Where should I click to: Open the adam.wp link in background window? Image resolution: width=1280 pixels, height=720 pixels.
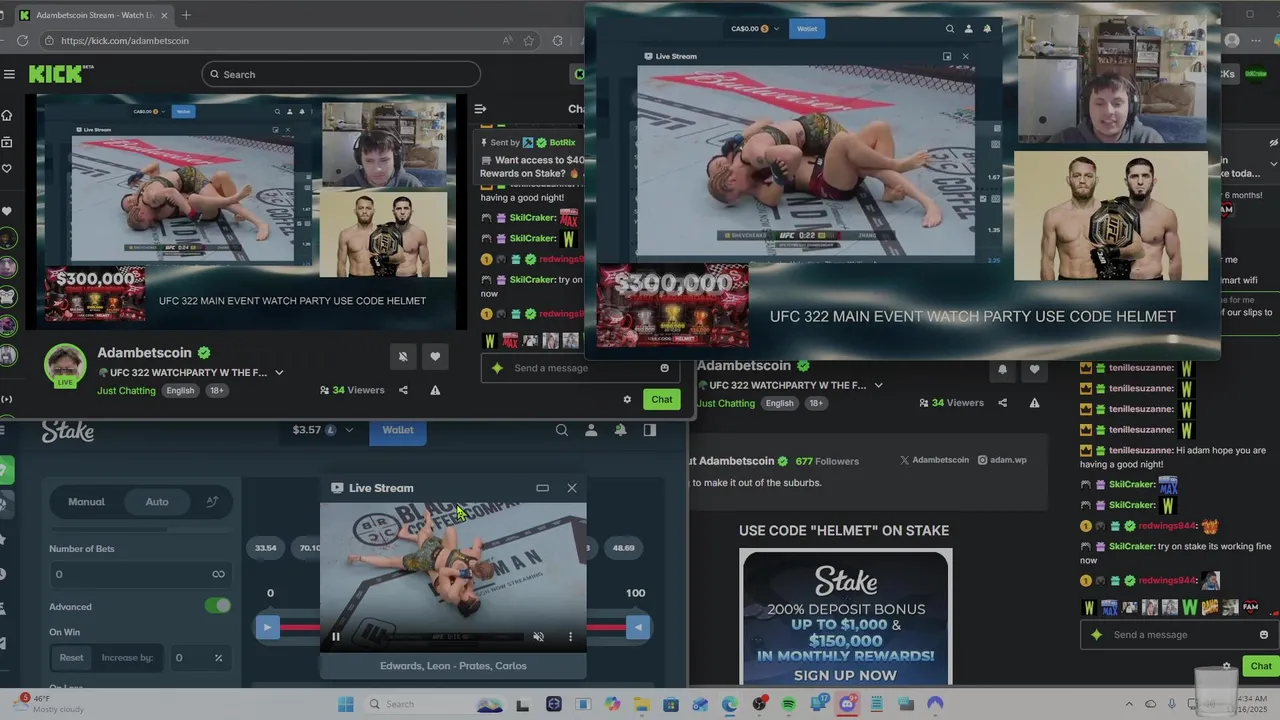point(1002,460)
